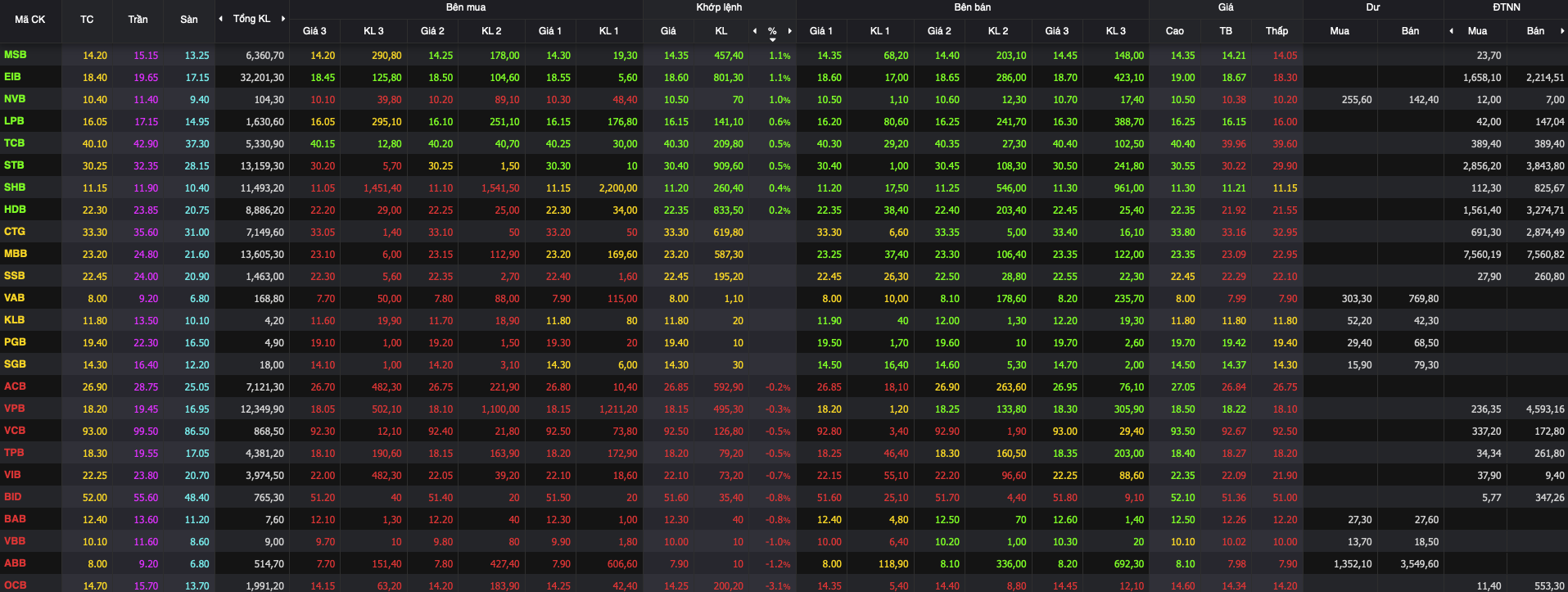
Task: Click left arrow before ĐTNN Mua header
Action: pos(1452,31)
